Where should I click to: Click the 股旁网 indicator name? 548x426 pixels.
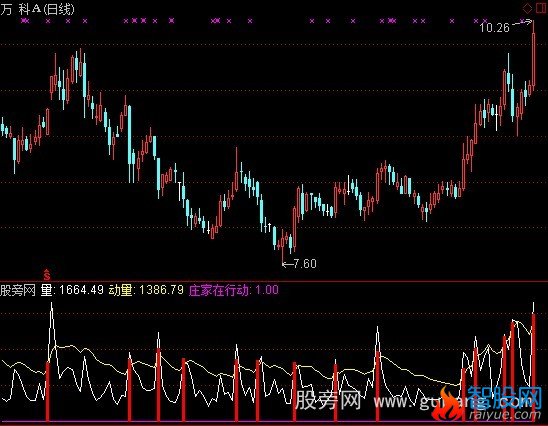18,290
